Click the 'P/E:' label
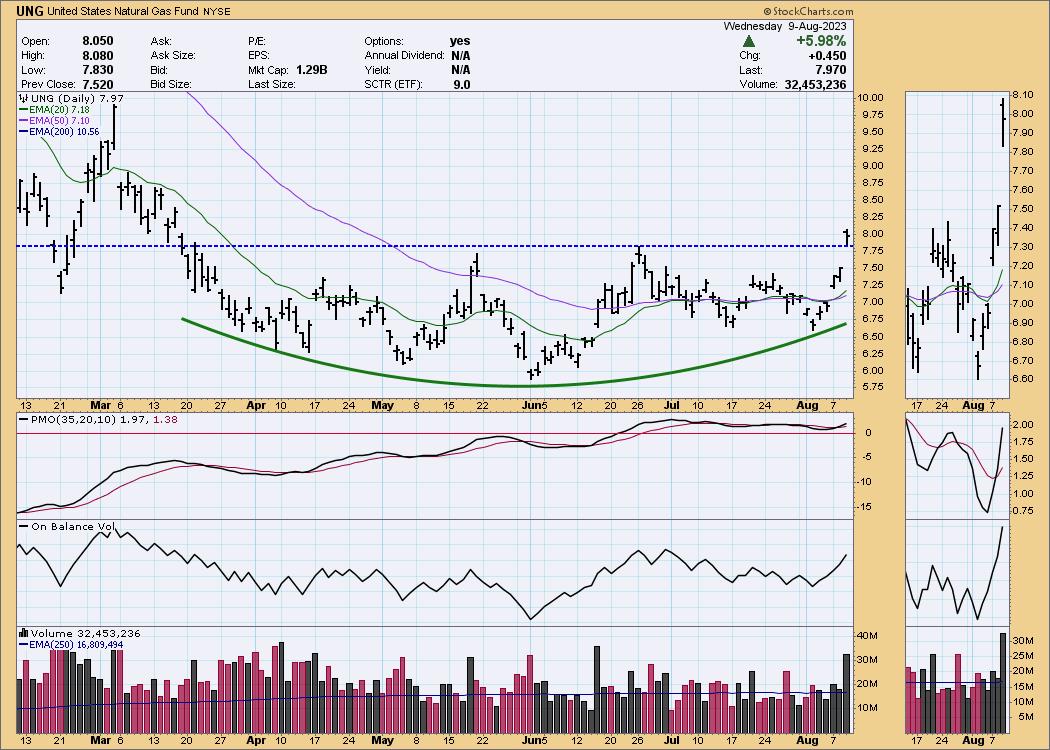The width and height of the screenshot is (1050, 750). (x=257, y=41)
